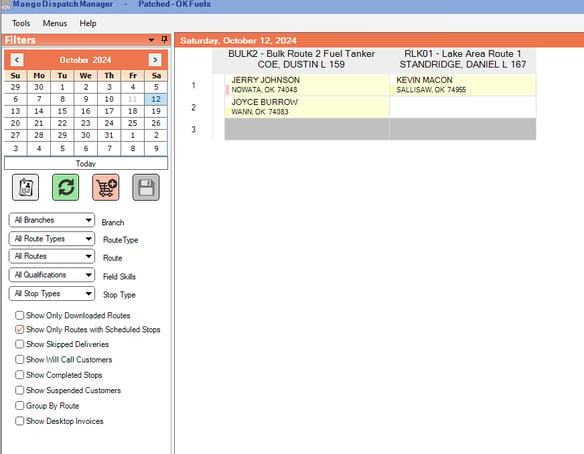
Task: Click the Today button below calendar
Action: [86, 163]
